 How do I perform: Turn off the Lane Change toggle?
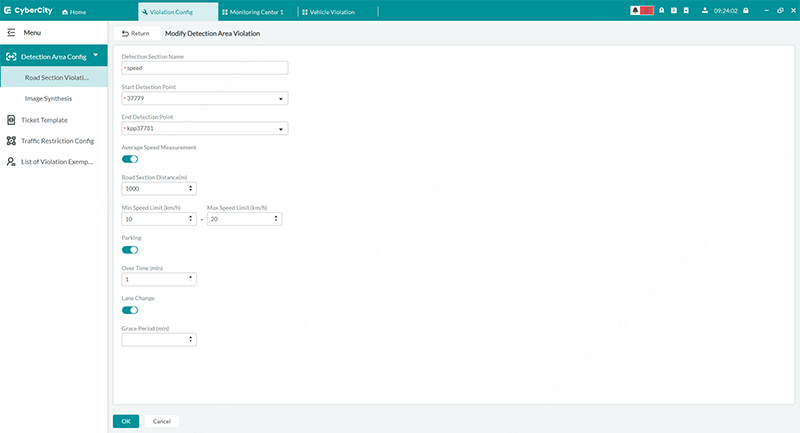click(x=130, y=310)
